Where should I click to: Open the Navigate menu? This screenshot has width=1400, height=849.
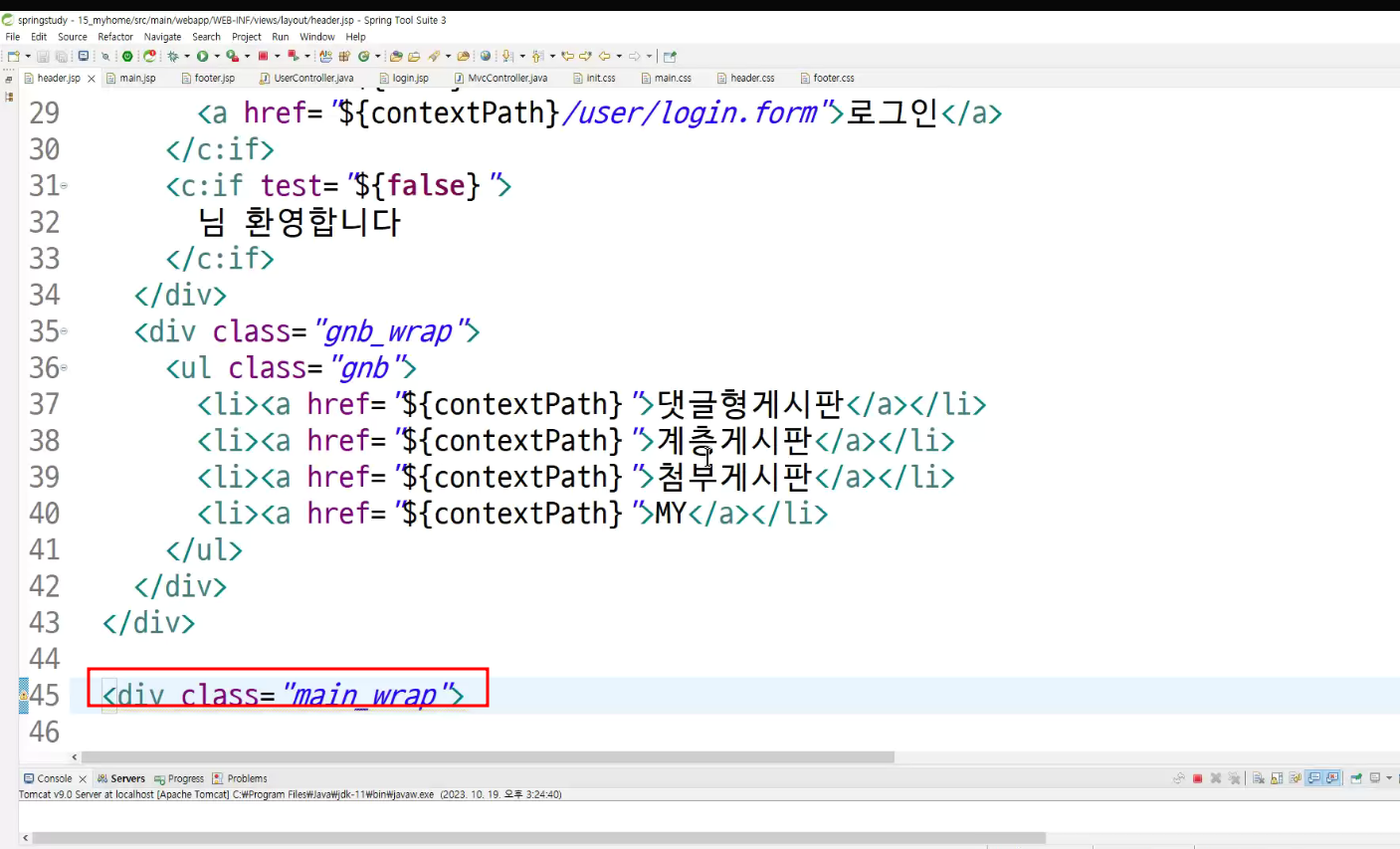coord(163,37)
